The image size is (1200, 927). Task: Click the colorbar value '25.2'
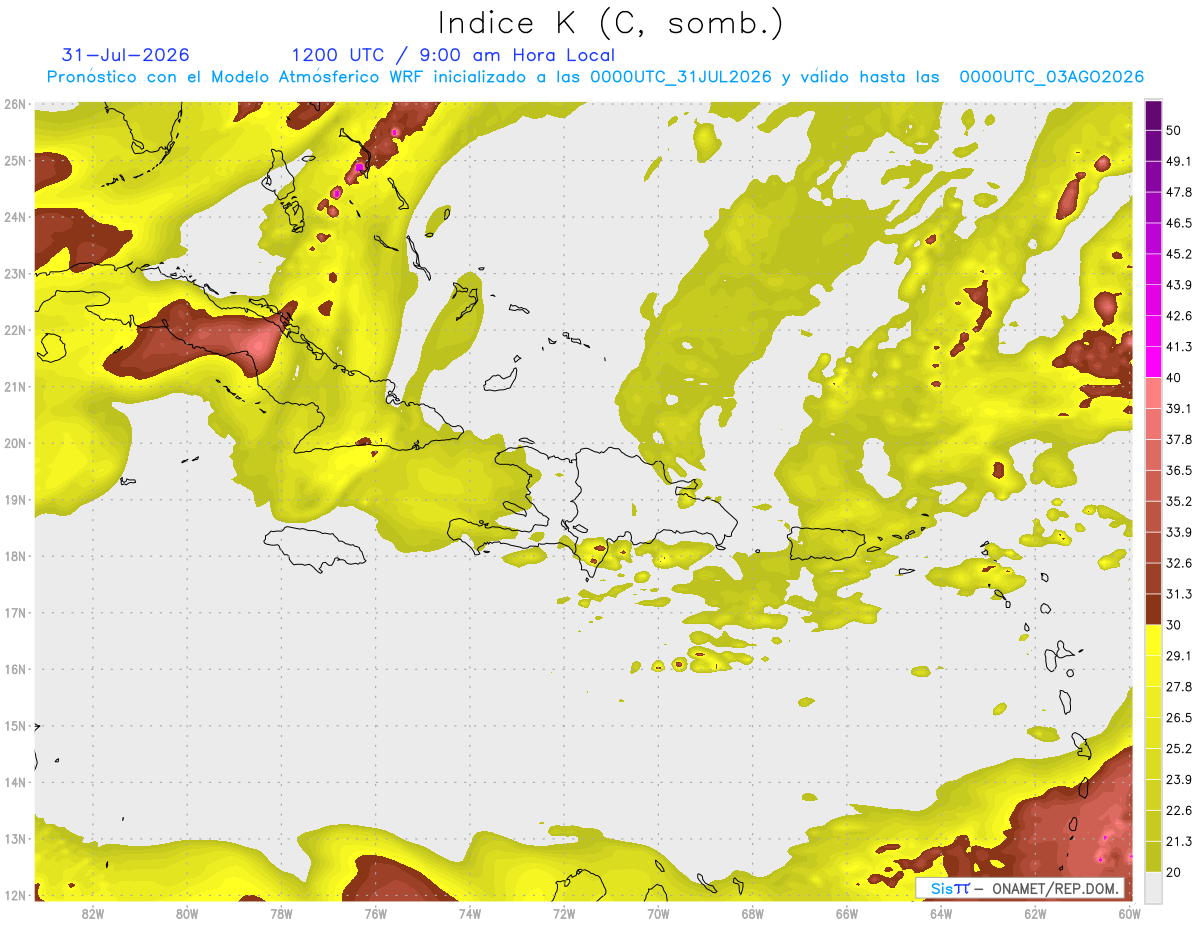(1178, 748)
